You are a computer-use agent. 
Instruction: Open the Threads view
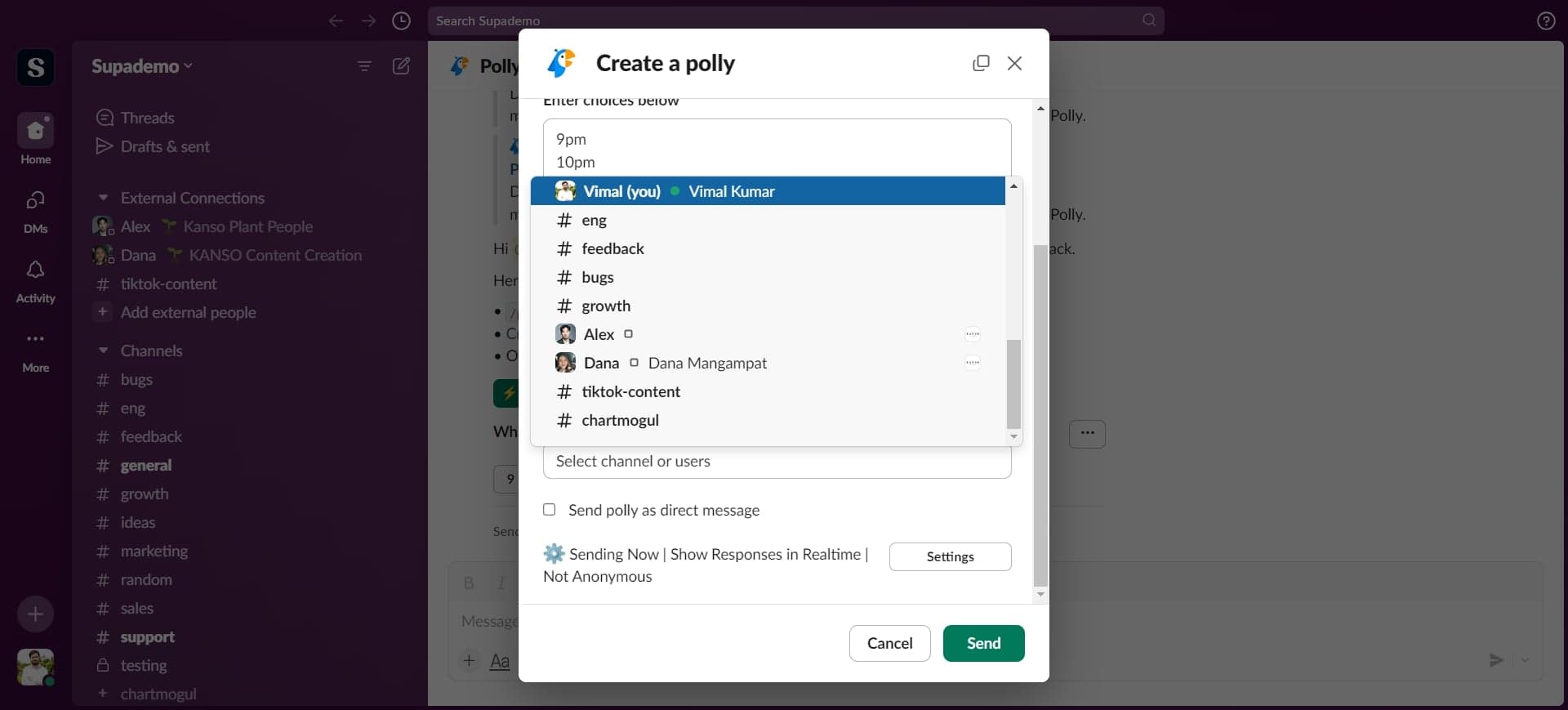pyautogui.click(x=148, y=118)
